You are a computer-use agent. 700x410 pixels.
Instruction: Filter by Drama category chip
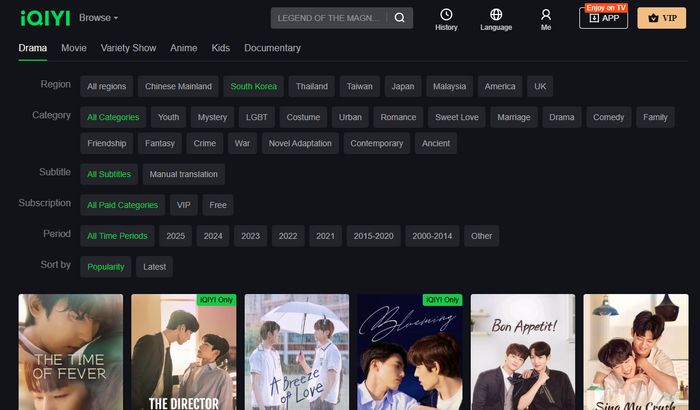562,117
